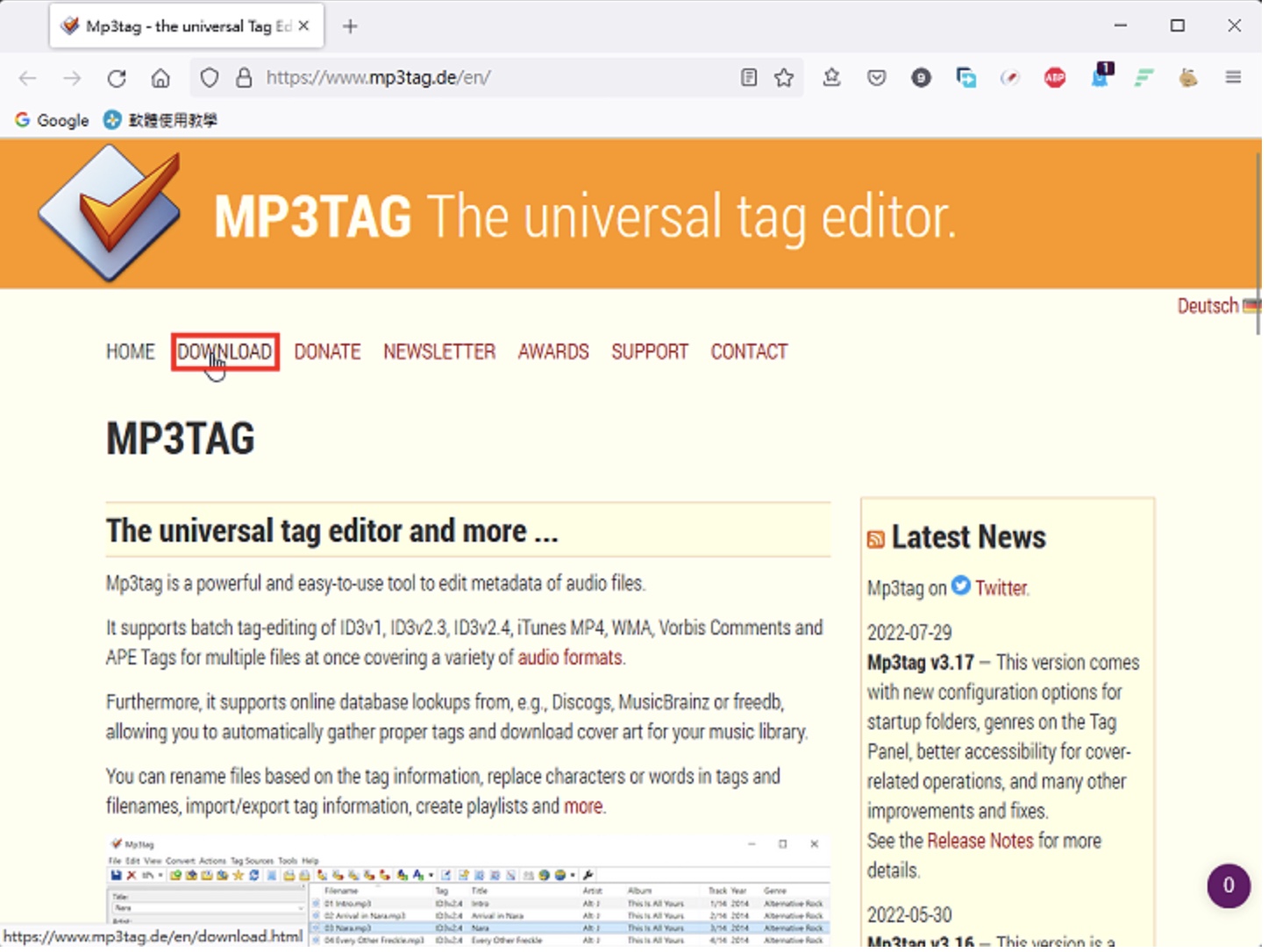1268x952 pixels.
Task: Reload the current page
Action: click(117, 78)
